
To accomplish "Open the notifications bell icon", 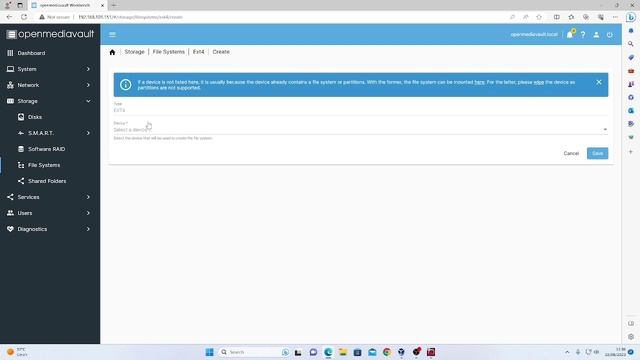I will (x=570, y=35).
